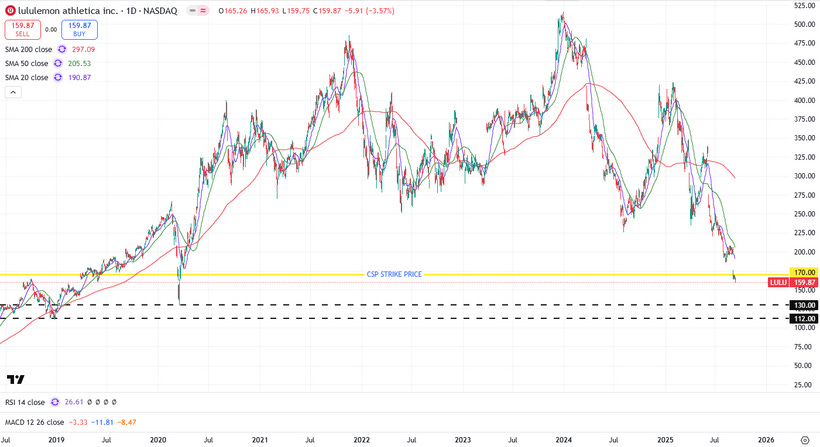Image resolution: width=820 pixels, height=447 pixels.
Task: Click the MACD value -11.81
Action: 102,422
